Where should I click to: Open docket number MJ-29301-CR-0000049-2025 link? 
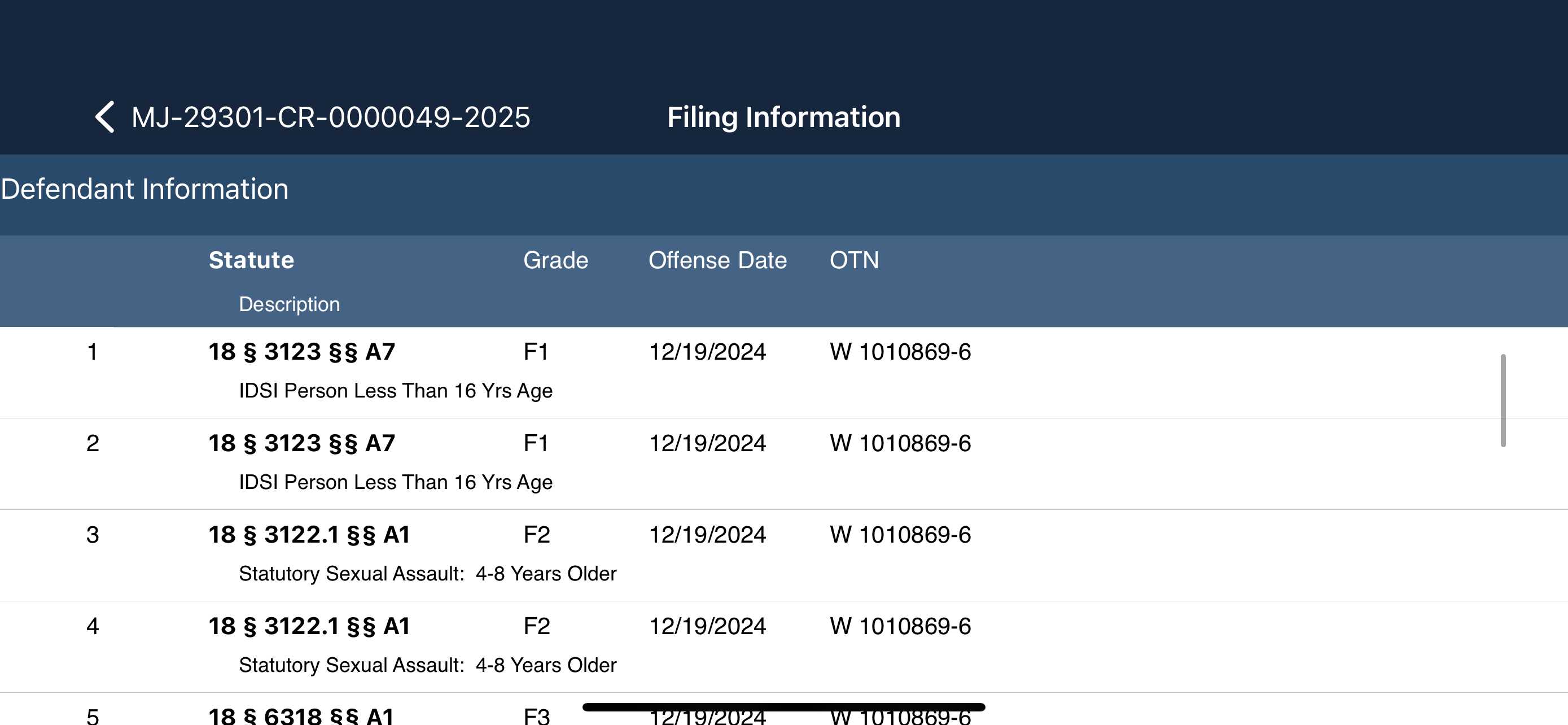331,117
